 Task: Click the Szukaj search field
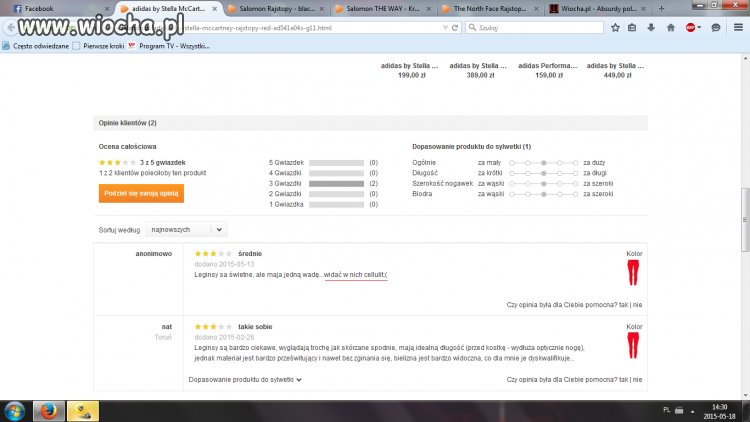pyautogui.click(x=534, y=28)
